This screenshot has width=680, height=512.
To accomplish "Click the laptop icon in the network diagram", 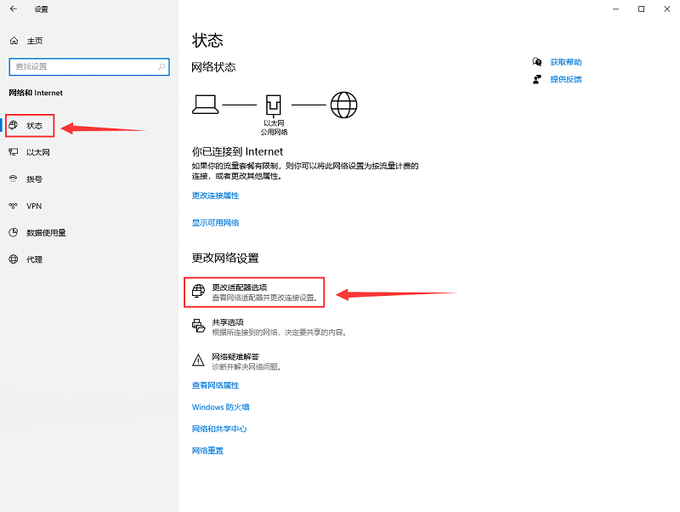I will click(x=205, y=104).
